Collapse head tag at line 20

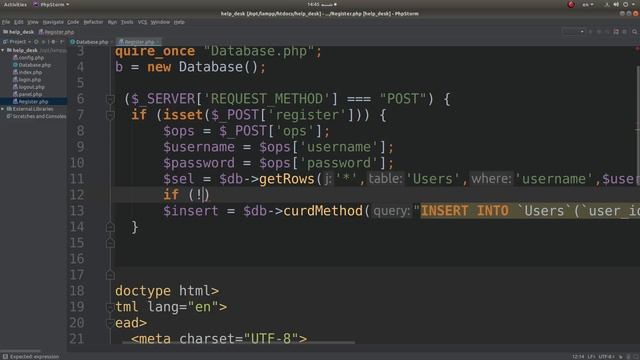pyautogui.click(x=110, y=323)
